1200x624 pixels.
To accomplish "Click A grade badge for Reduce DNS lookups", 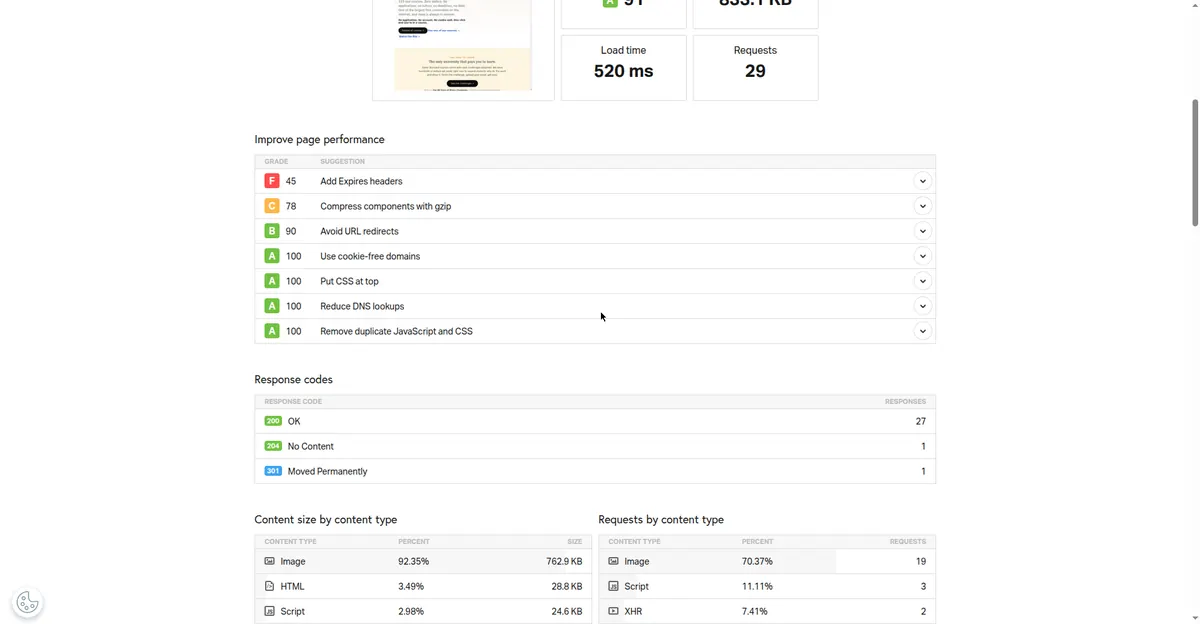I will coord(272,306).
